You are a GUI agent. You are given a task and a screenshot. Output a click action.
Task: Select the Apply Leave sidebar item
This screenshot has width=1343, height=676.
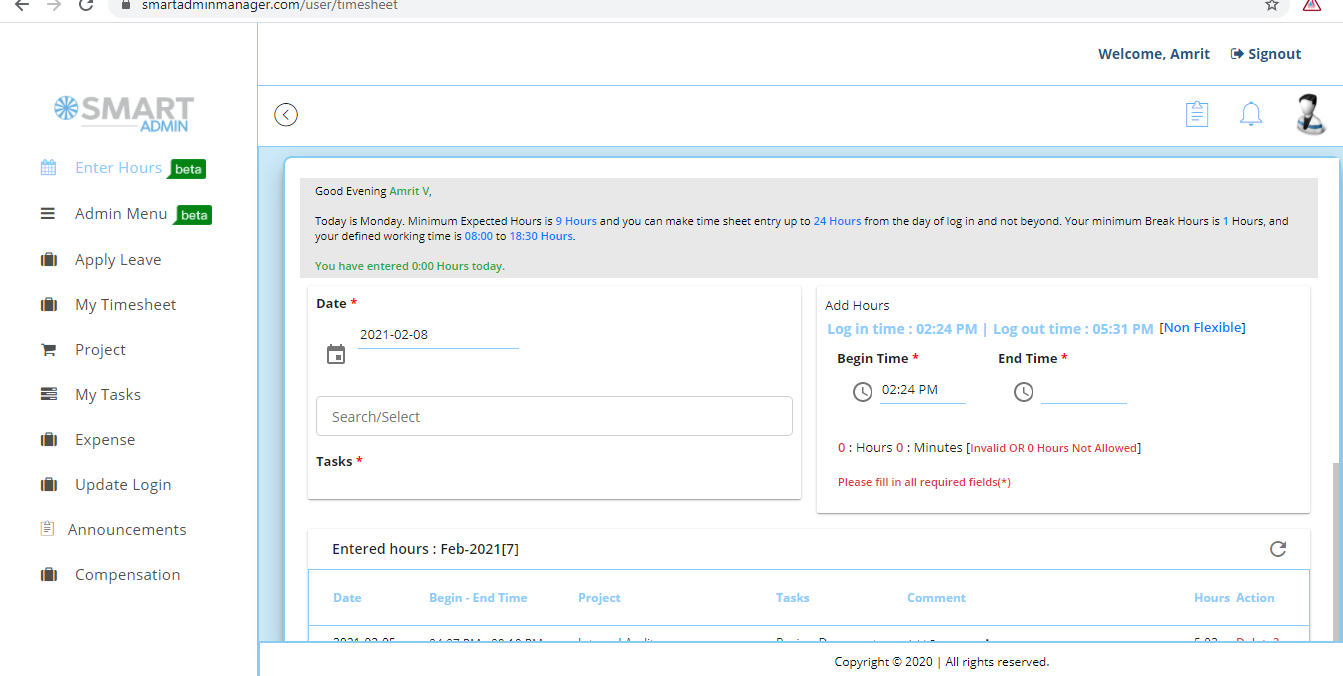[117, 259]
